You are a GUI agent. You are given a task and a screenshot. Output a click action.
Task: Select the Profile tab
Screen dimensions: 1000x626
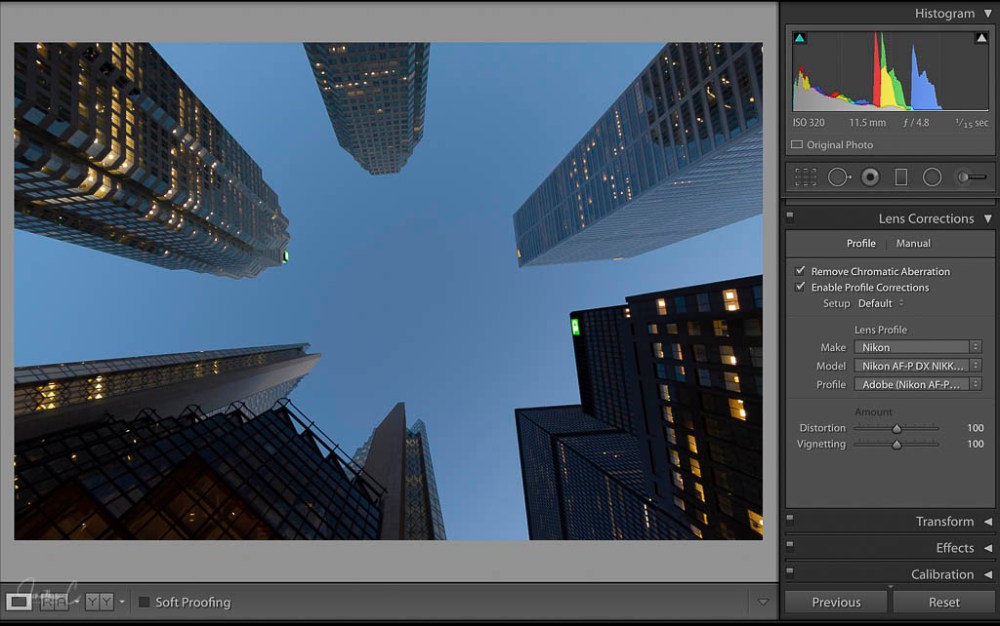tap(861, 243)
